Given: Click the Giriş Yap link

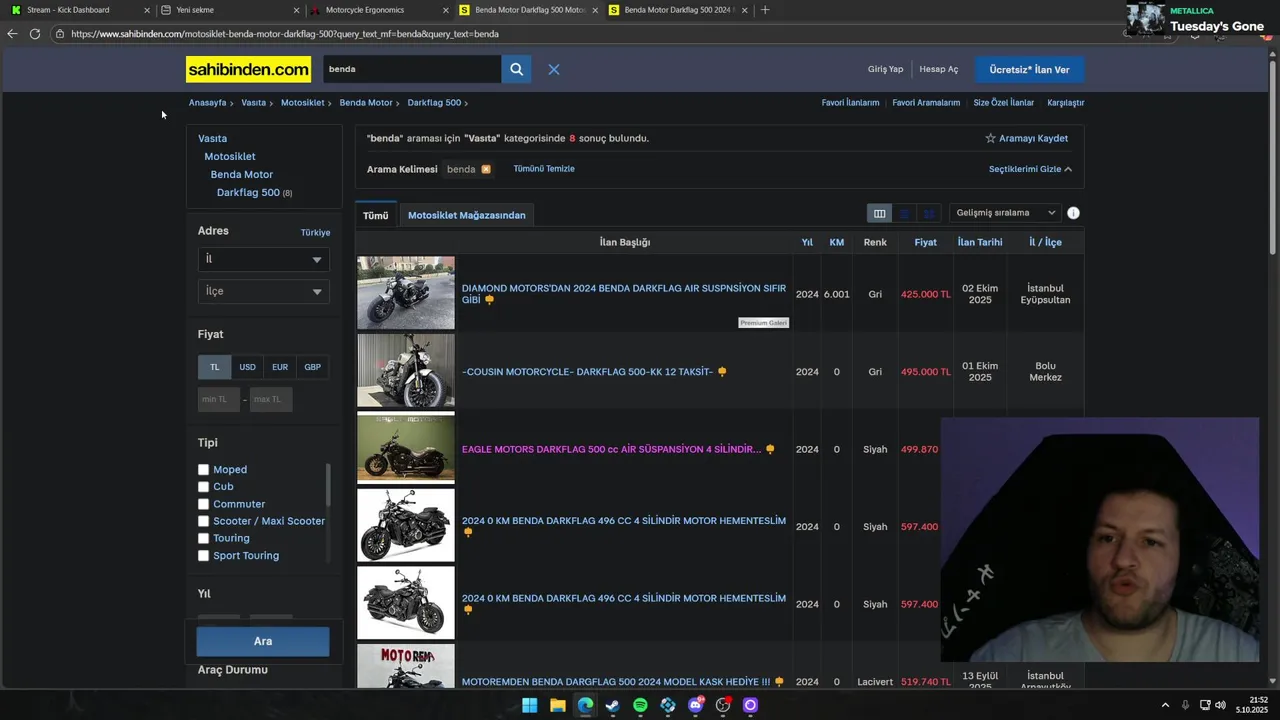Looking at the screenshot, I should [x=885, y=69].
